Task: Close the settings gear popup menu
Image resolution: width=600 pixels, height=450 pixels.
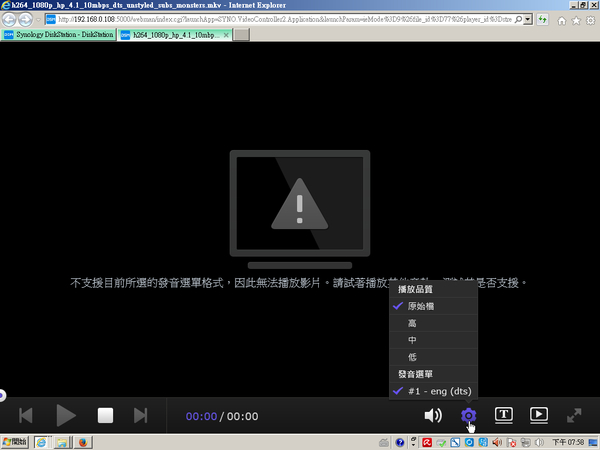Action: pos(469,416)
